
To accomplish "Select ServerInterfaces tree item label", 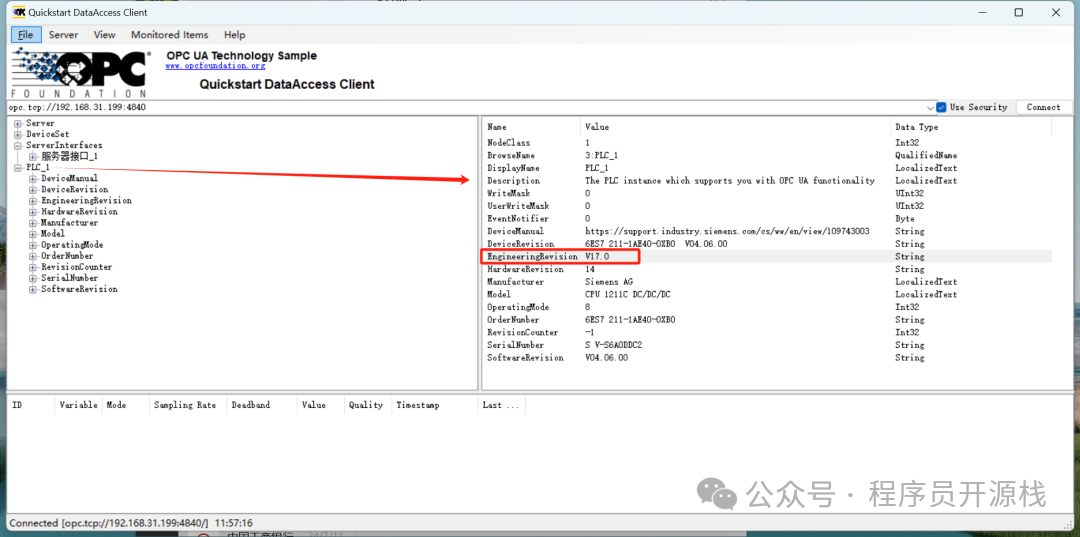I will point(64,145).
